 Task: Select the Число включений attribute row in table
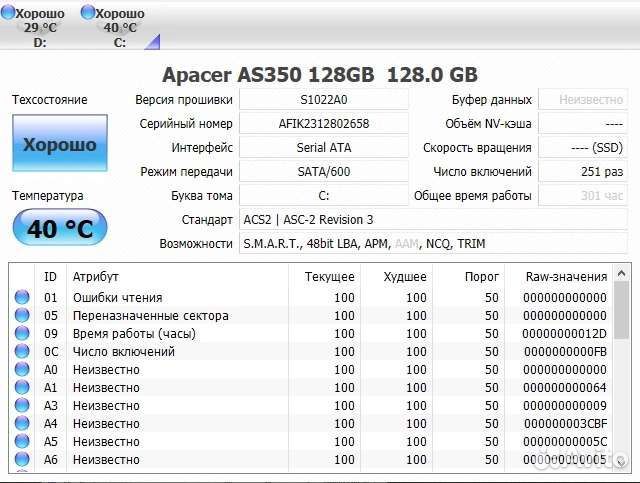[x=311, y=351]
